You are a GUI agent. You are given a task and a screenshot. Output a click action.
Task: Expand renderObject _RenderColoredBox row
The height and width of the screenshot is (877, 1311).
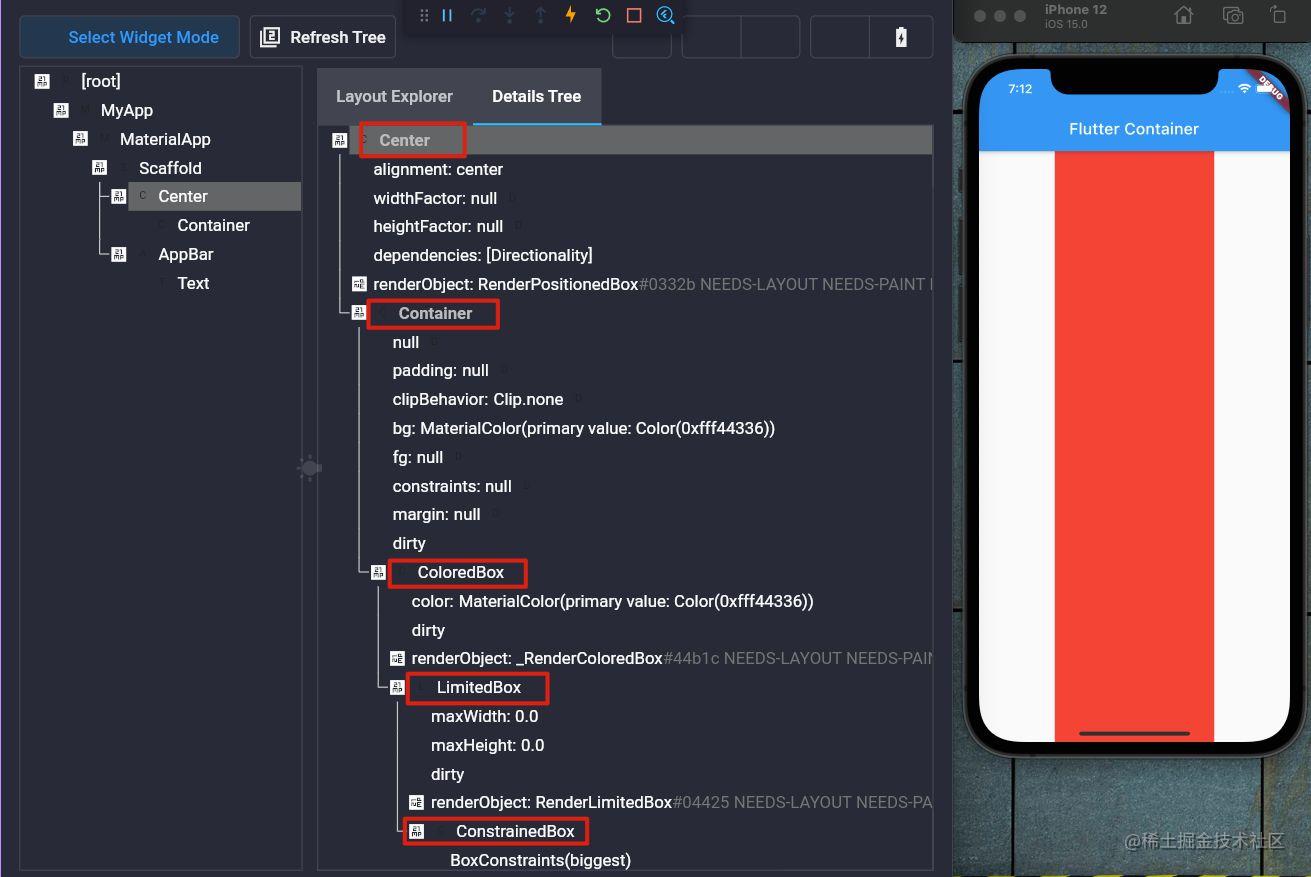click(x=397, y=658)
